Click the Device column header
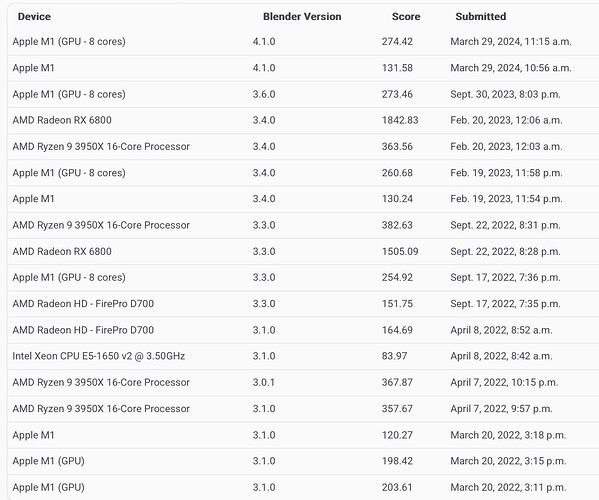The height and width of the screenshot is (500, 599). tap(34, 16)
